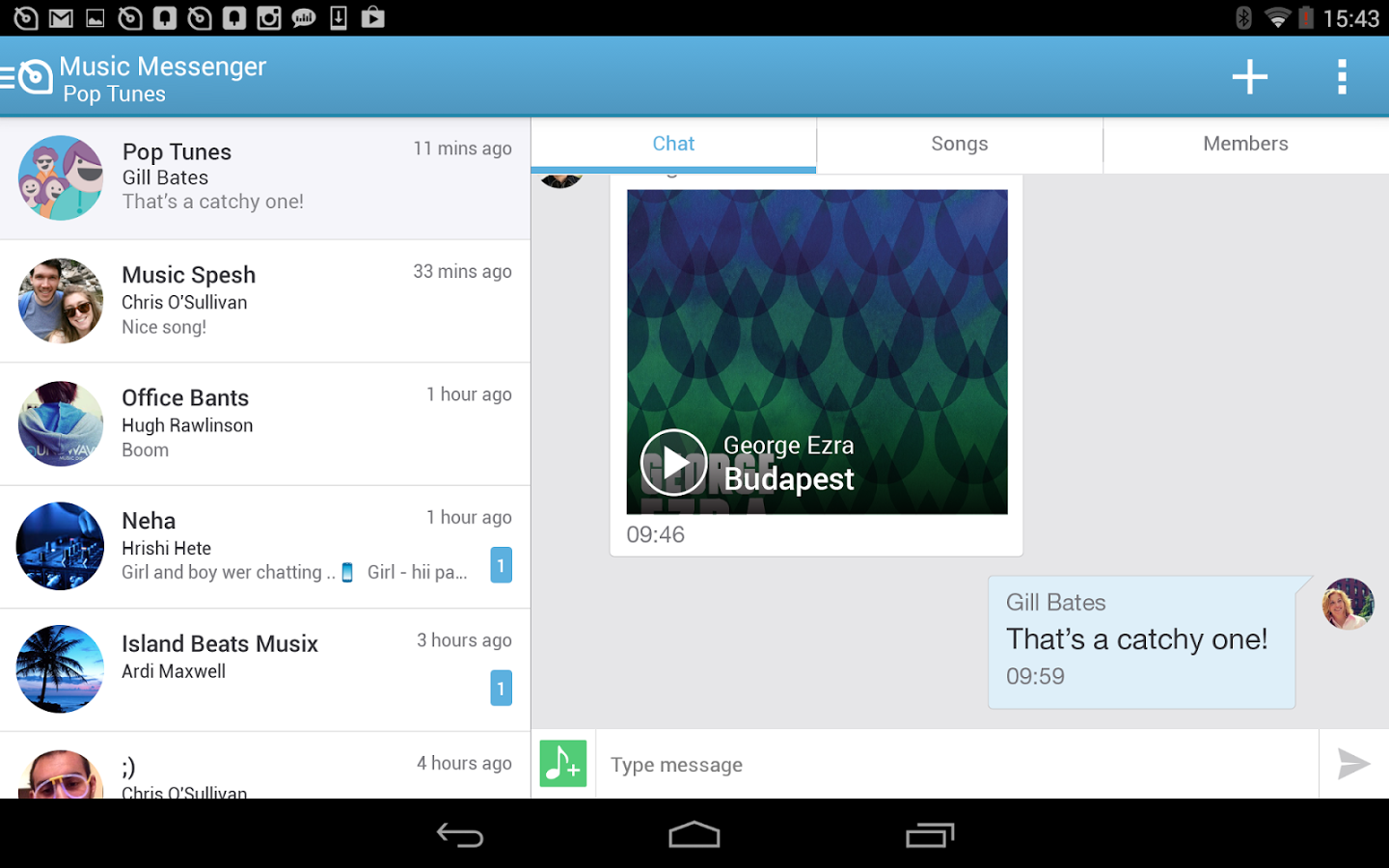Tap the Island Beats palm tree avatar
The image size is (1389, 868).
(61, 669)
